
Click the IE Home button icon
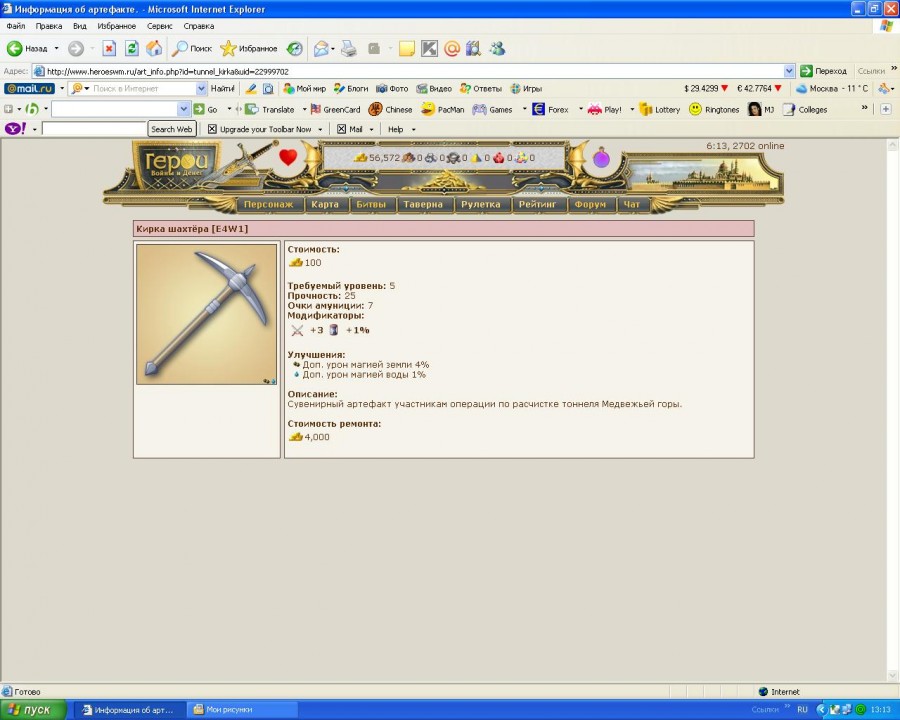(154, 48)
